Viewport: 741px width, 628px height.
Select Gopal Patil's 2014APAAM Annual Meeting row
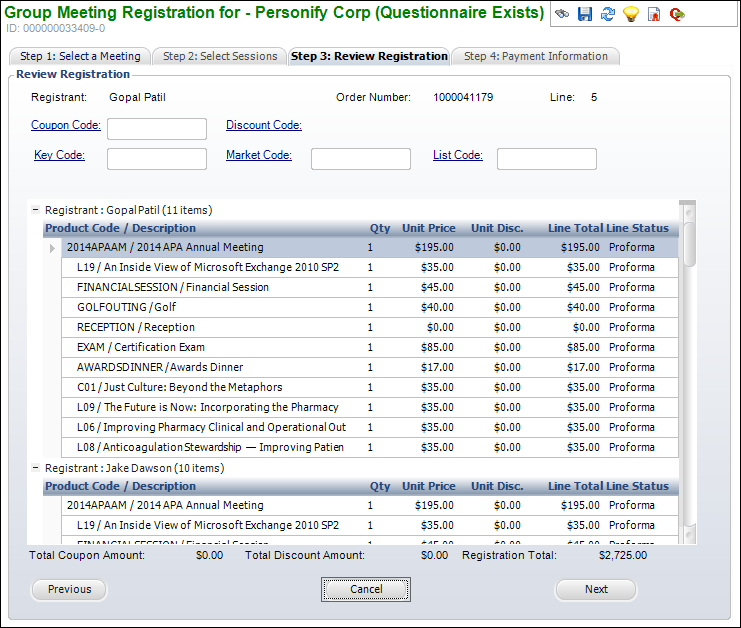click(x=370, y=248)
